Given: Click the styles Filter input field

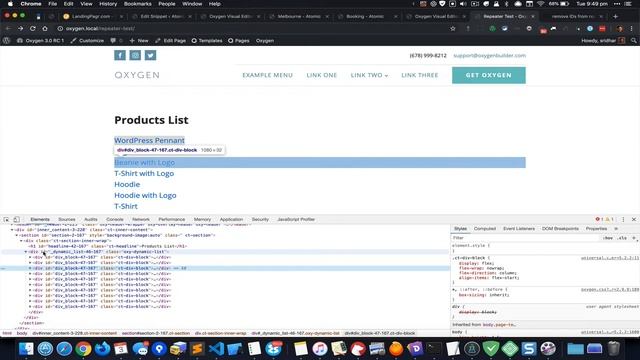Looking at the screenshot, I should click(527, 238).
